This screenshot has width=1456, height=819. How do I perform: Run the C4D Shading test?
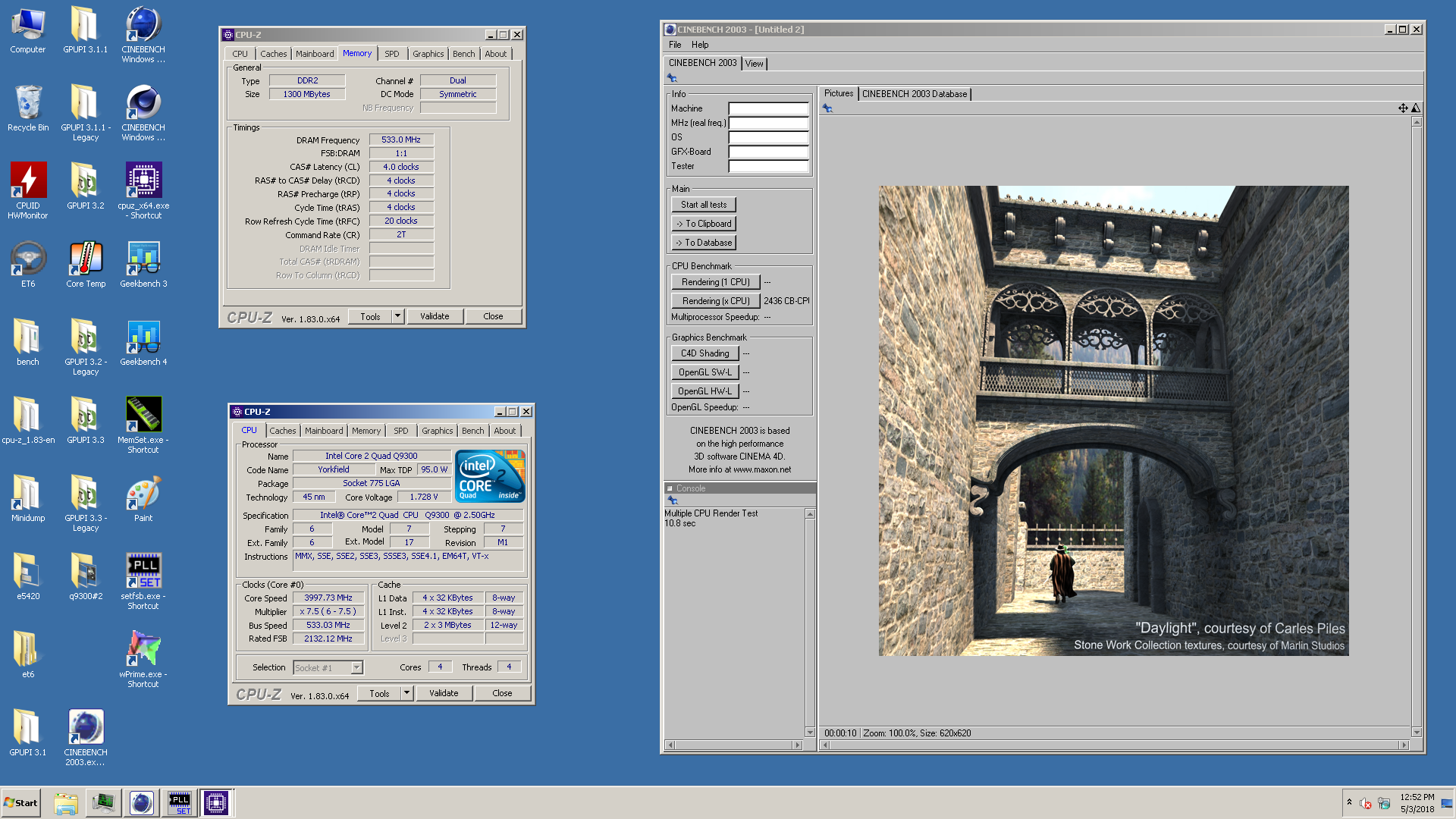click(x=705, y=353)
